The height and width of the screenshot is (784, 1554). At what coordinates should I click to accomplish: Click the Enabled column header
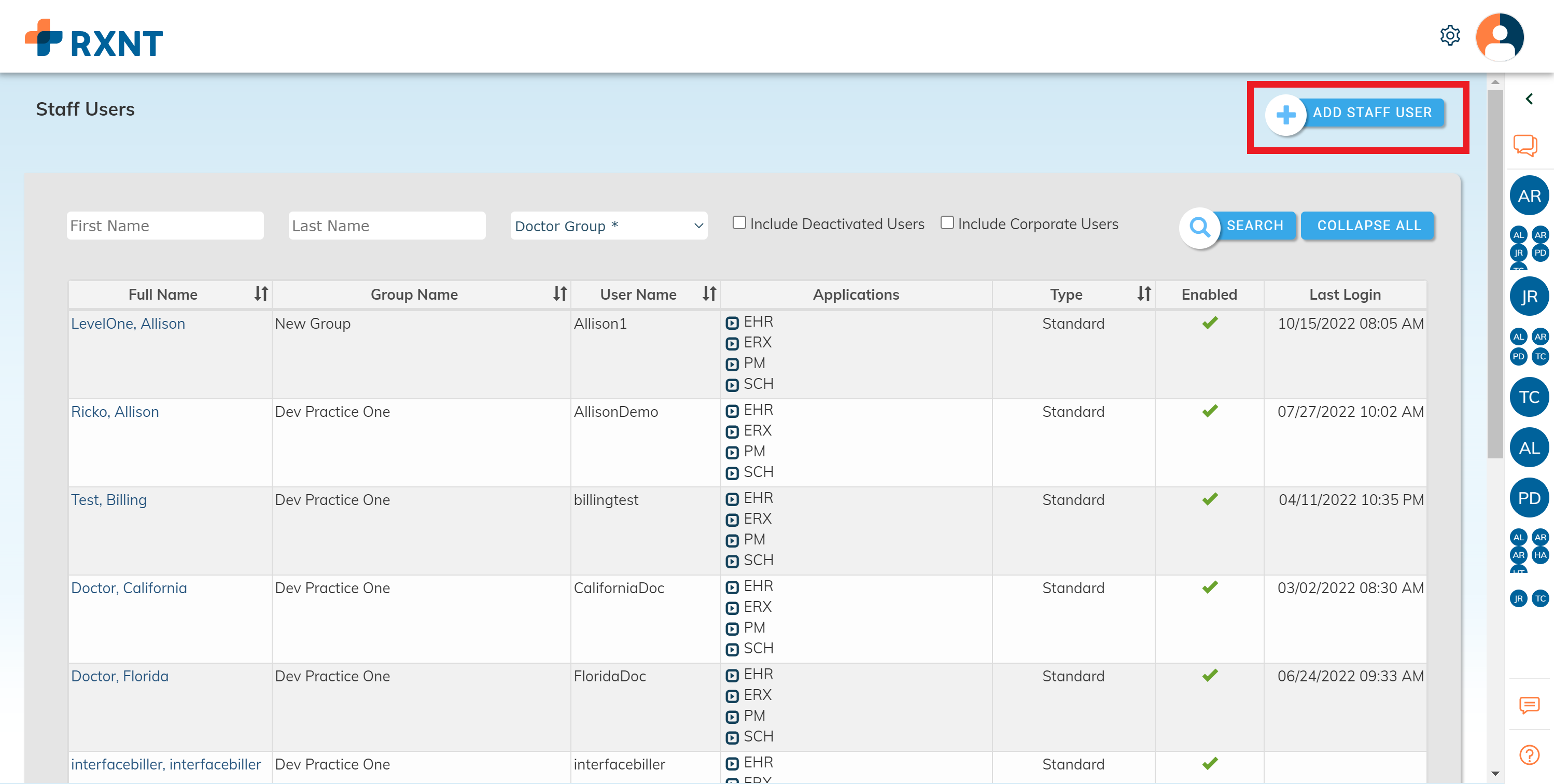tap(1209, 295)
